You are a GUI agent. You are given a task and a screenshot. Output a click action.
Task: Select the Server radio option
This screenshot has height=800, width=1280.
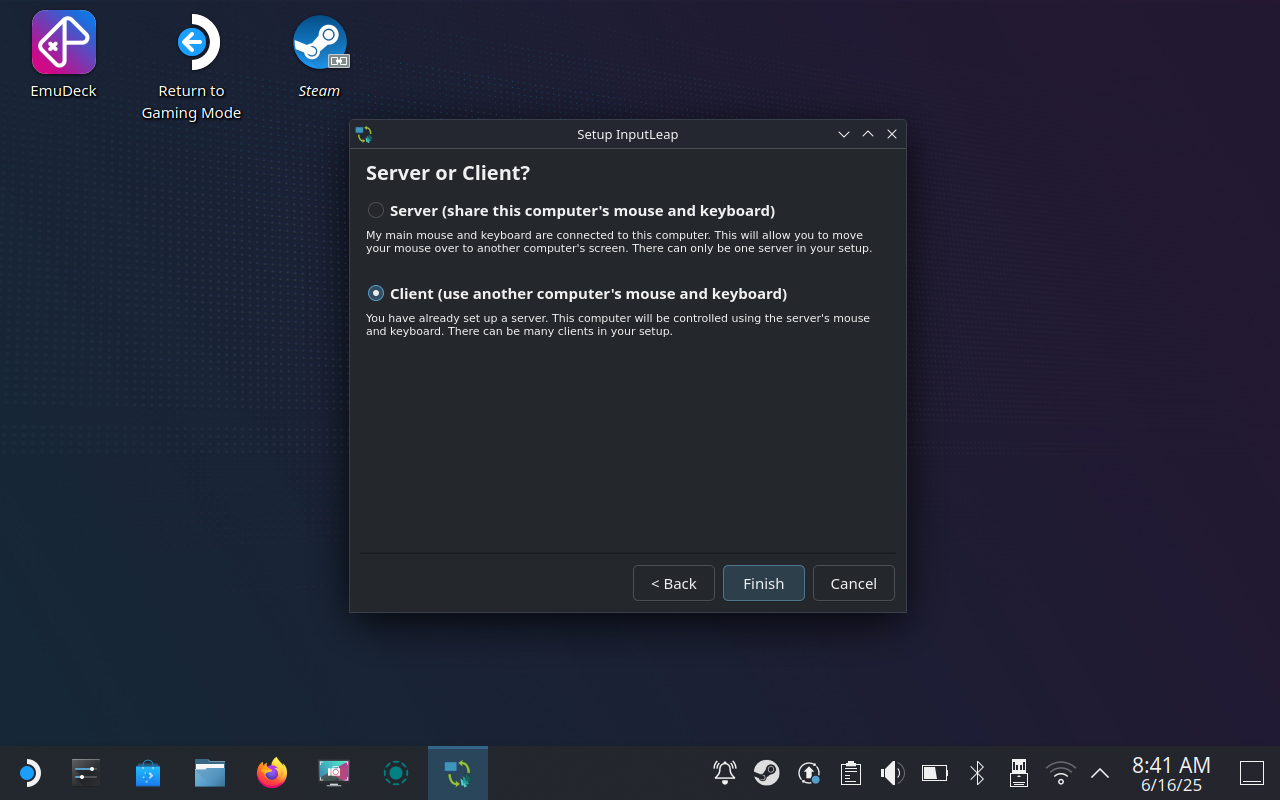tap(376, 210)
